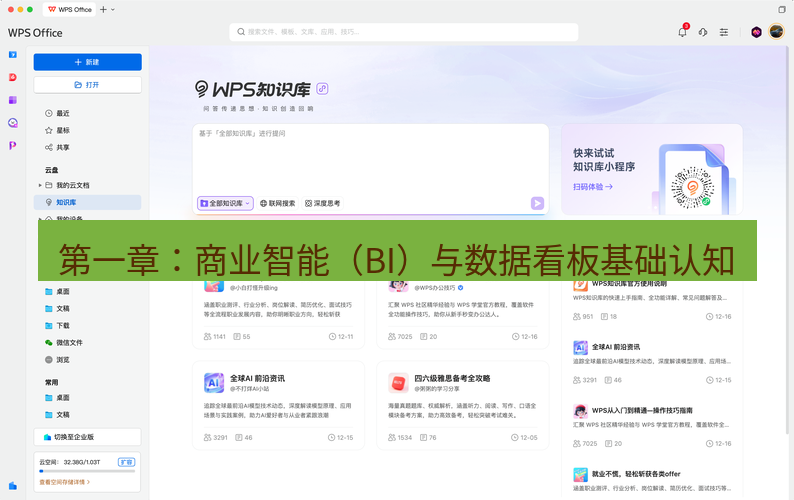Open the settings sliders icon in header
This screenshot has height=500, width=794.
tap(724, 32)
